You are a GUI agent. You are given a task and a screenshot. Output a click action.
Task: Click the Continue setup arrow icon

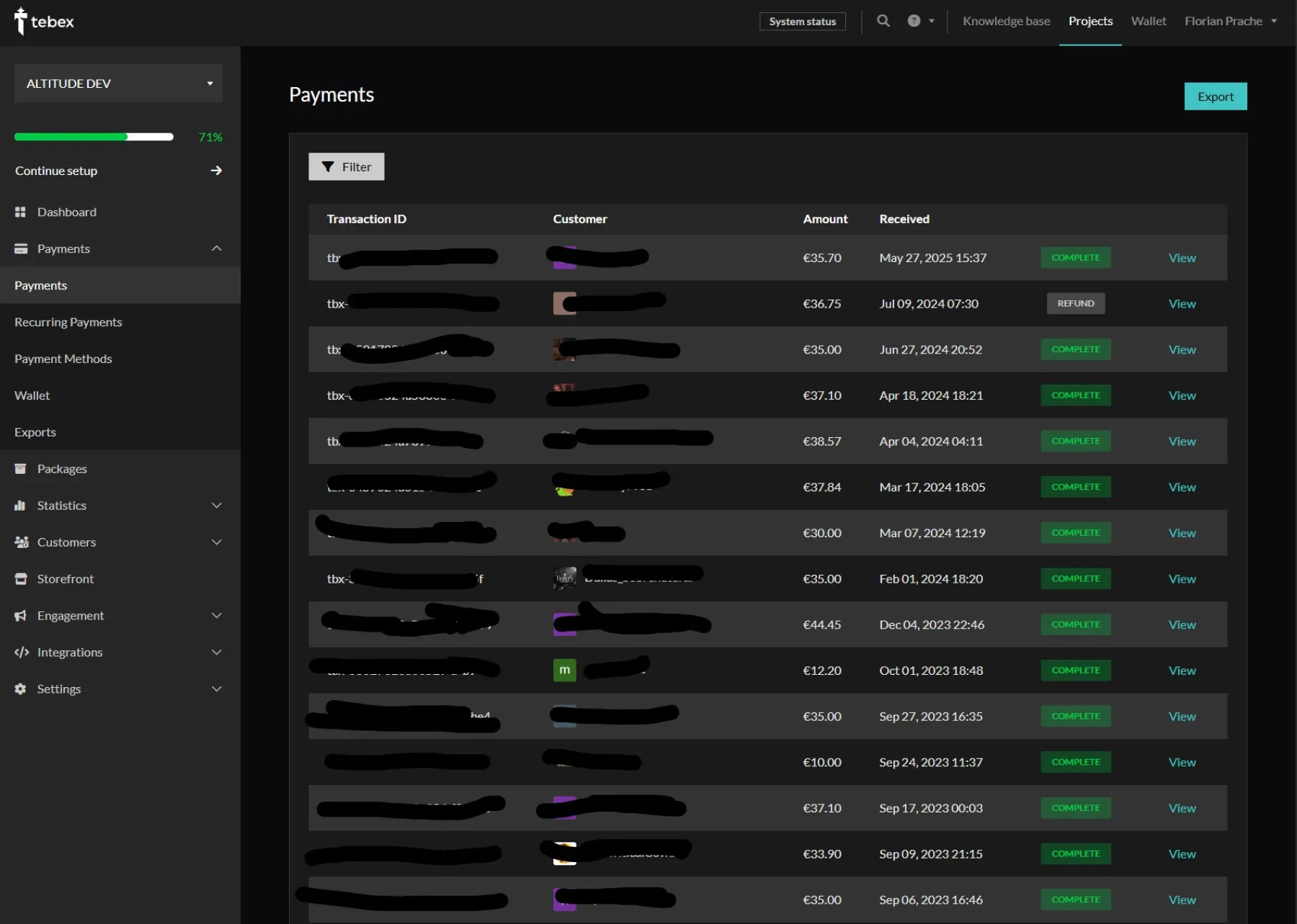(x=216, y=171)
